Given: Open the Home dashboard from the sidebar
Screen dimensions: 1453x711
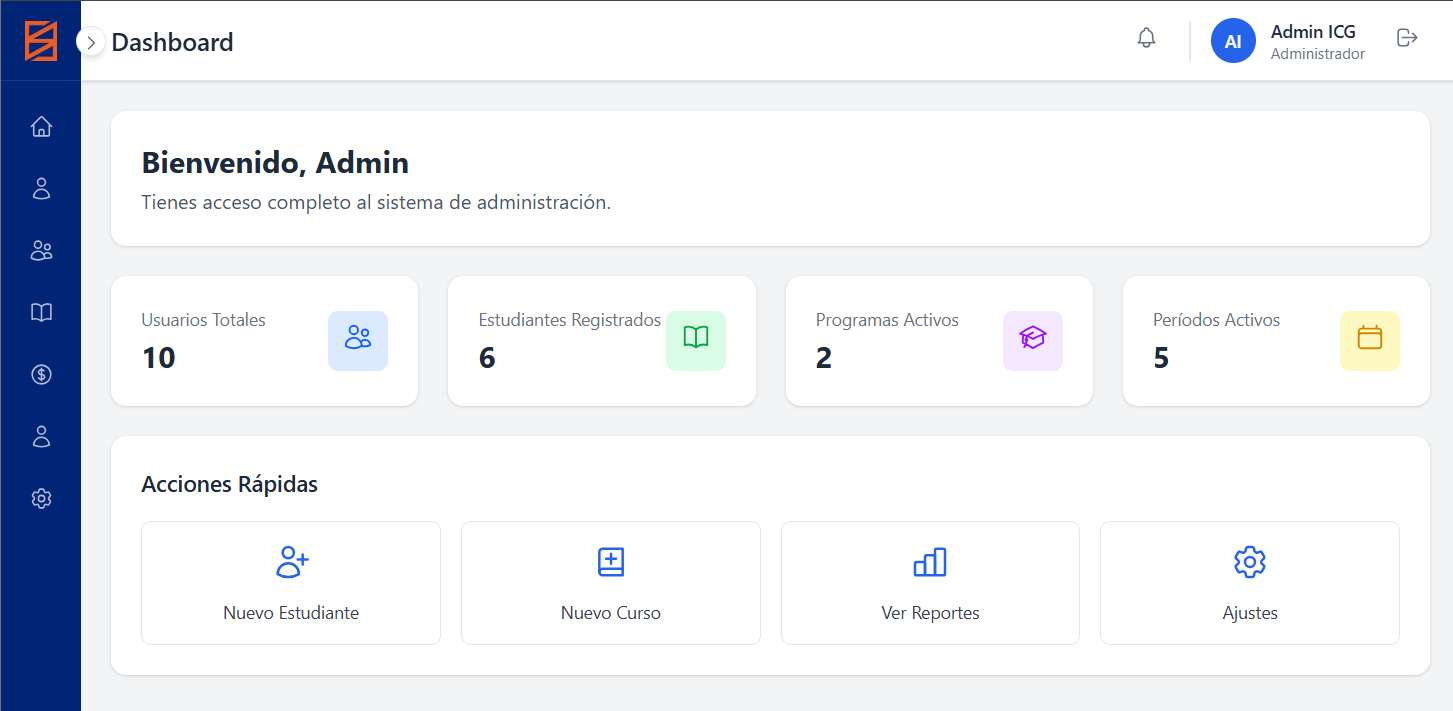Looking at the screenshot, I should click(x=41, y=126).
